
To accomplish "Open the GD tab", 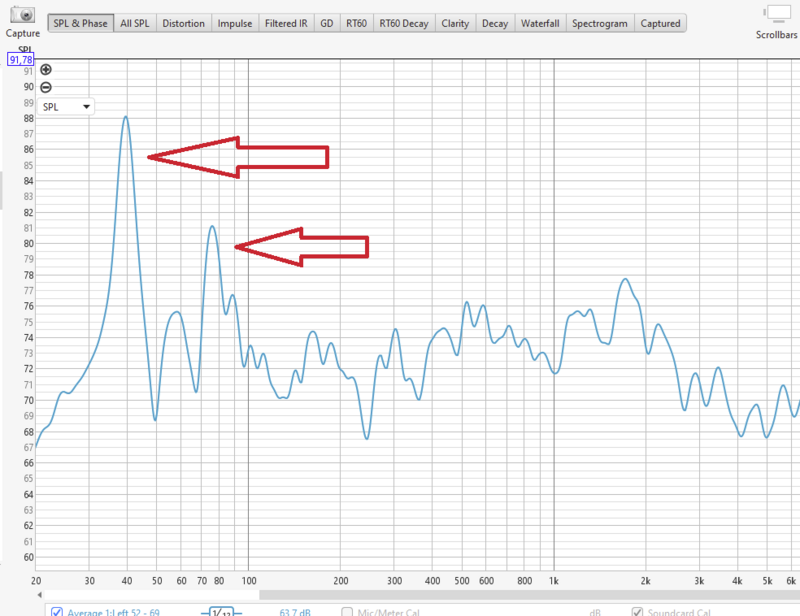I will [326, 23].
